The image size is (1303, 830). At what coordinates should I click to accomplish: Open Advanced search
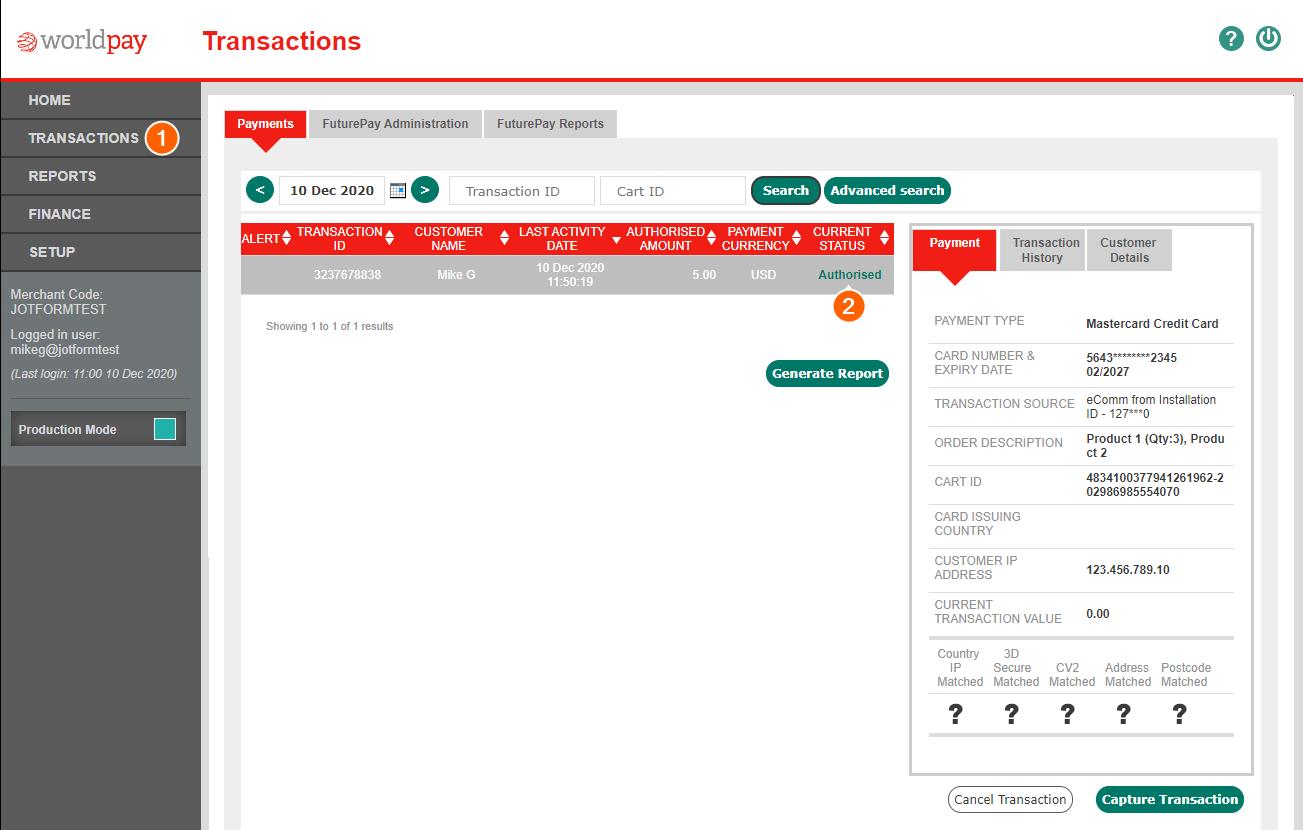887,190
